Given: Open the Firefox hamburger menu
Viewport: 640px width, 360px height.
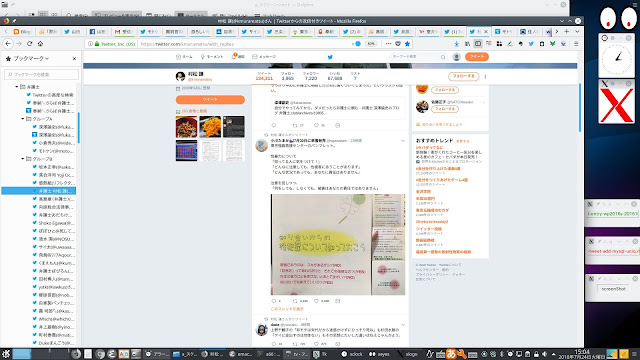Looking at the screenshot, I should coord(576,44).
